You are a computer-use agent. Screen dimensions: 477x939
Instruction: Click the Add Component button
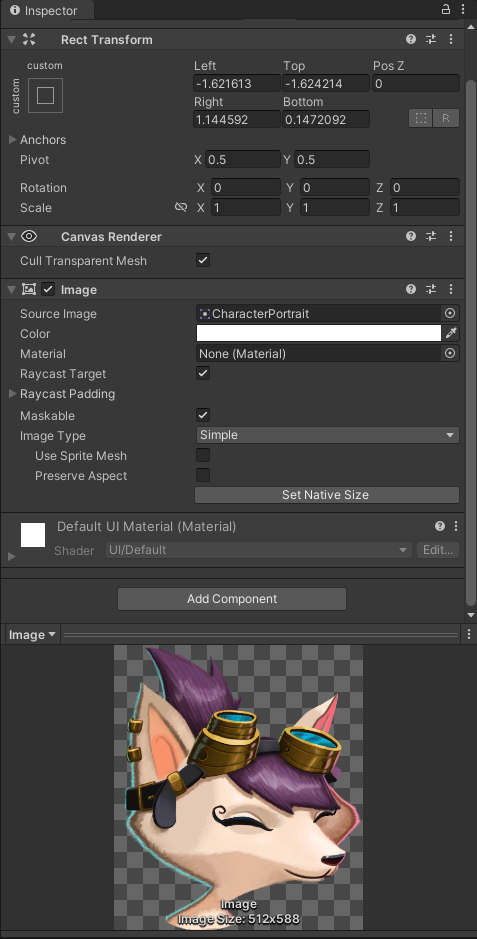pyautogui.click(x=232, y=599)
